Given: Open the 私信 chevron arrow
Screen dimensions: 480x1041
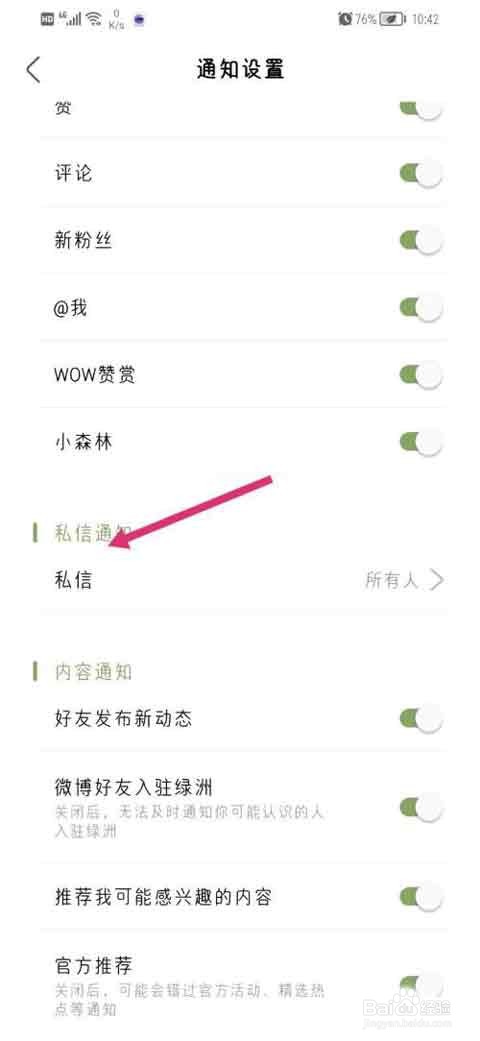Looking at the screenshot, I should pos(436,580).
